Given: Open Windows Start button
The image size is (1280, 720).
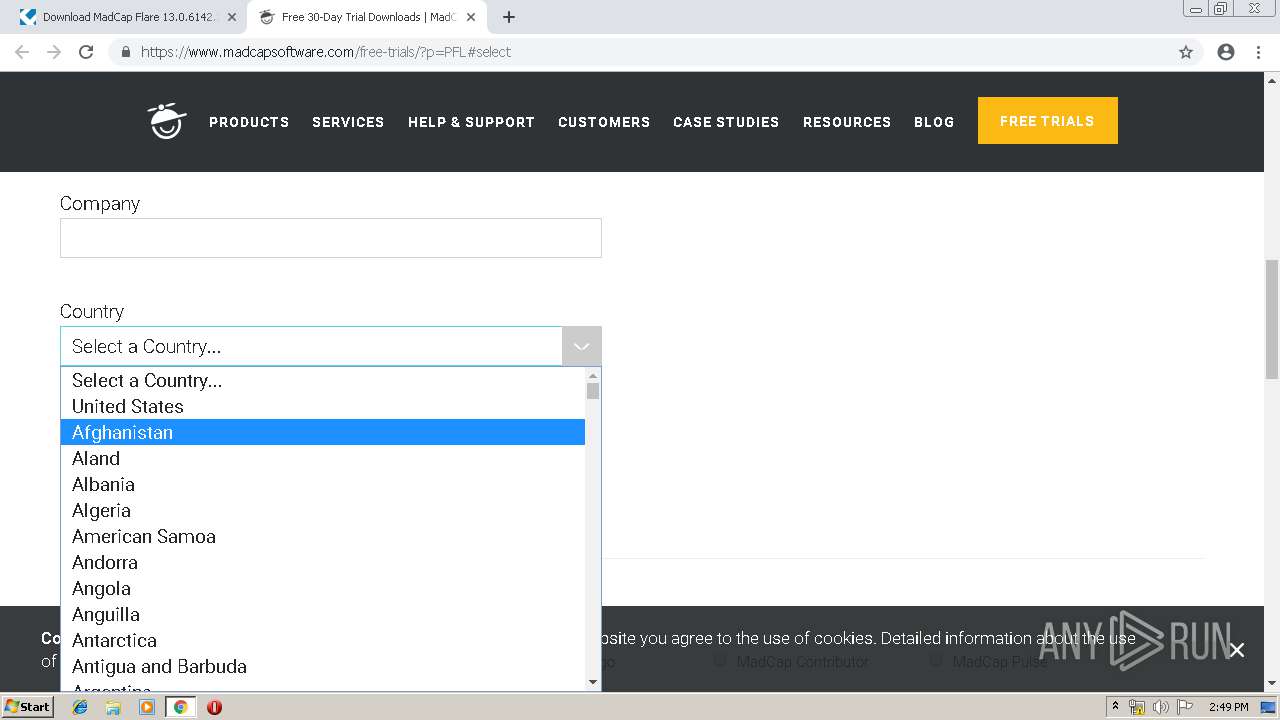Looking at the screenshot, I should (x=28, y=707).
